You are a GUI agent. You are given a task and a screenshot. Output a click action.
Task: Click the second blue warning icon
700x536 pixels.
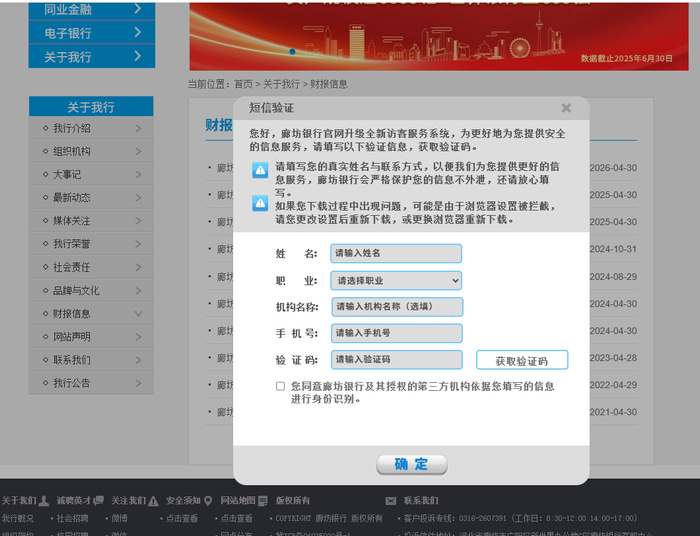pos(260,204)
